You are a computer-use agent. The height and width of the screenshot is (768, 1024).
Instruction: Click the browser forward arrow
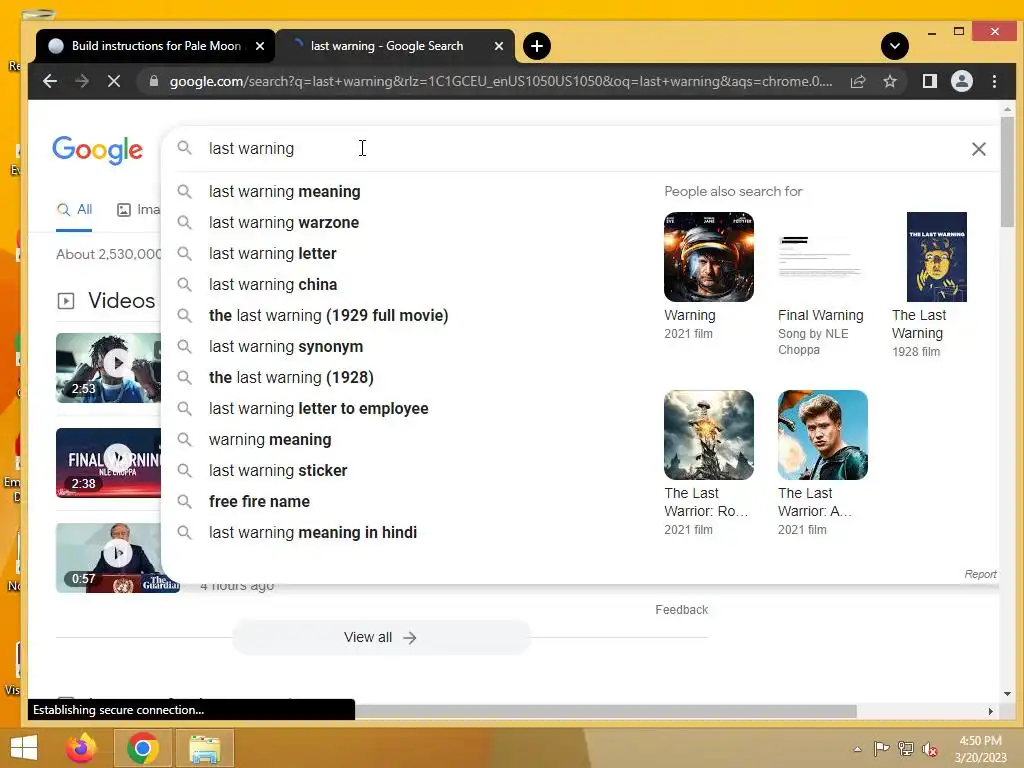[x=82, y=81]
